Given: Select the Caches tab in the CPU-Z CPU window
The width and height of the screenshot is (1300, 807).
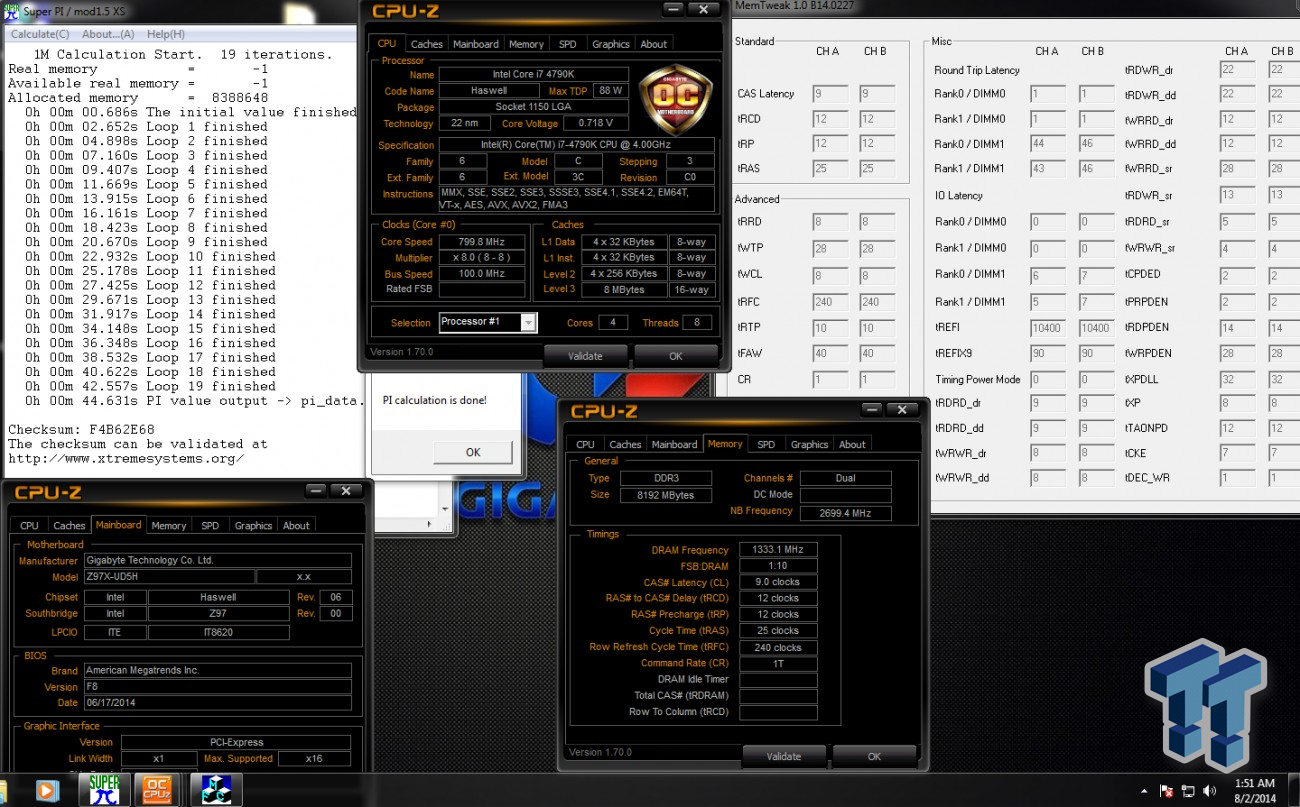Looking at the screenshot, I should point(427,44).
